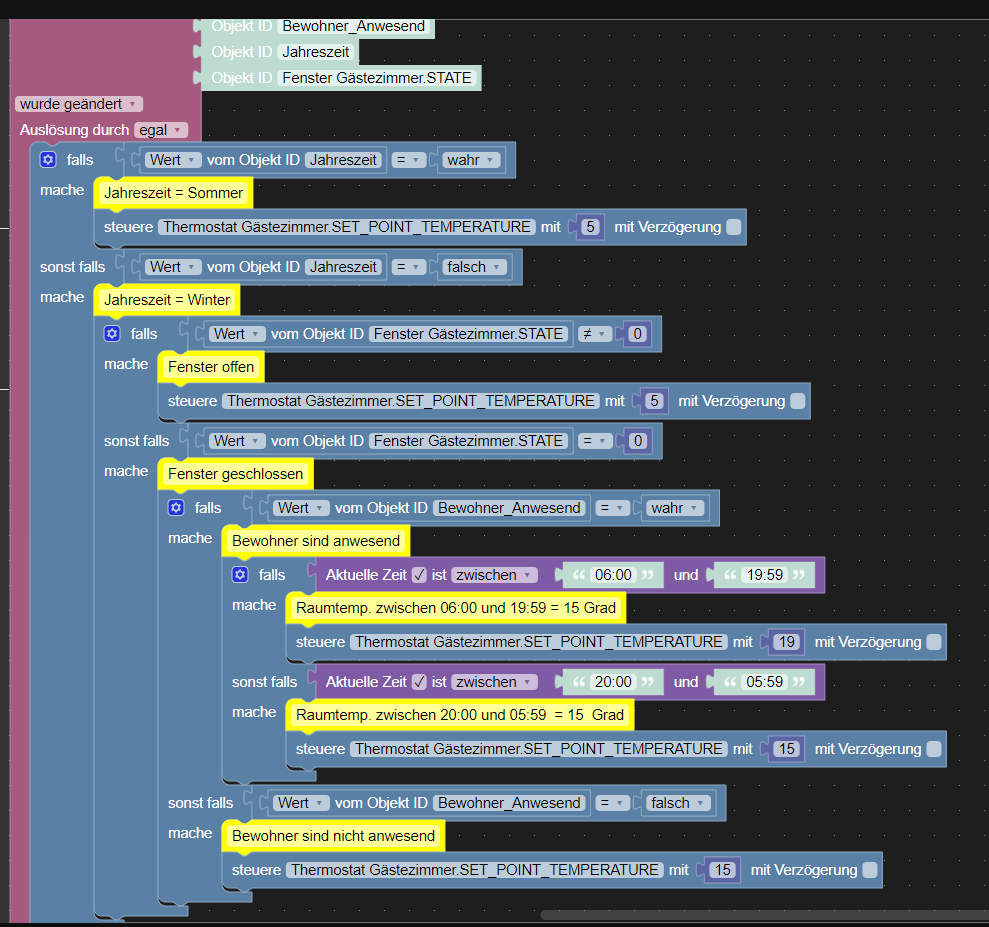Select trigger Objekt ID Bewohner_Anwesend at the top
Image resolution: width=989 pixels, height=927 pixels.
pyautogui.click(x=353, y=26)
